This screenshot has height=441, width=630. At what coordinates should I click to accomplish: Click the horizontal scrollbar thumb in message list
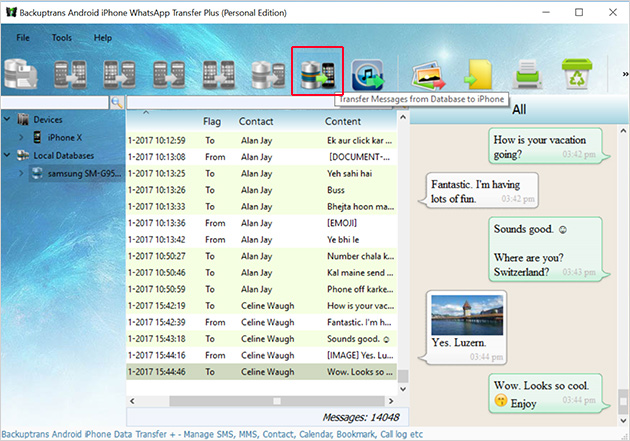tap(277, 401)
